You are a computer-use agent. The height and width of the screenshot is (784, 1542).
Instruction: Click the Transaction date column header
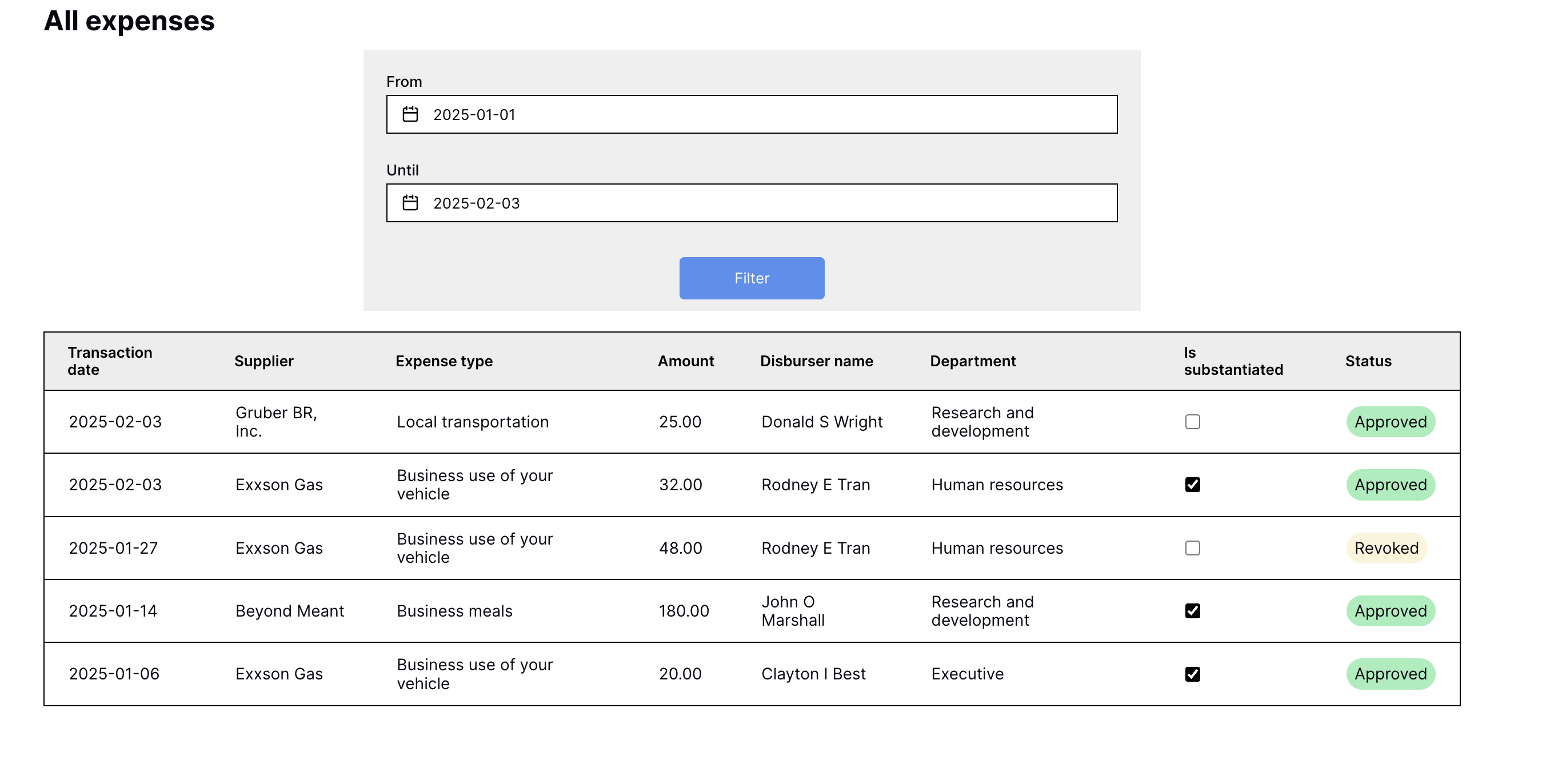click(110, 361)
